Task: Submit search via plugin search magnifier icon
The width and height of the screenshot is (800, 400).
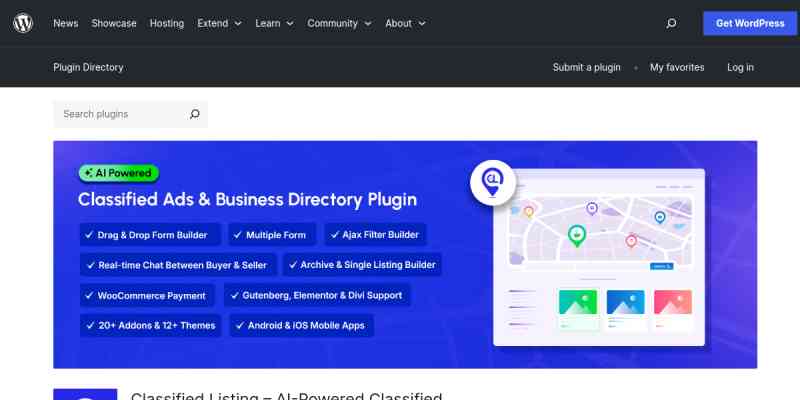Action: 194,114
